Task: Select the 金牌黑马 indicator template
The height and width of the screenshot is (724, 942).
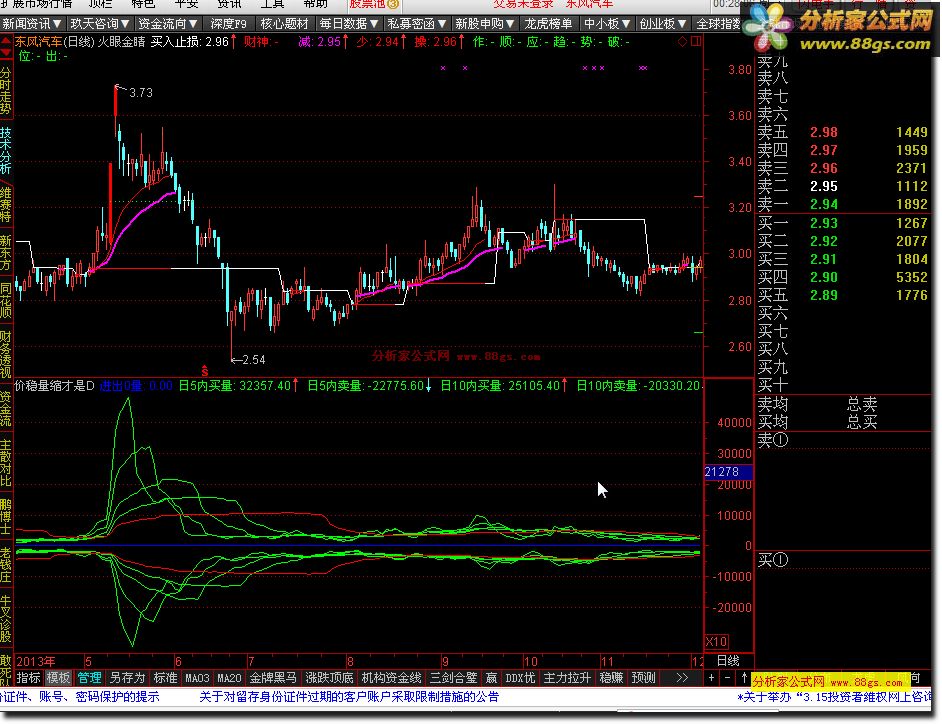Action: click(273, 678)
